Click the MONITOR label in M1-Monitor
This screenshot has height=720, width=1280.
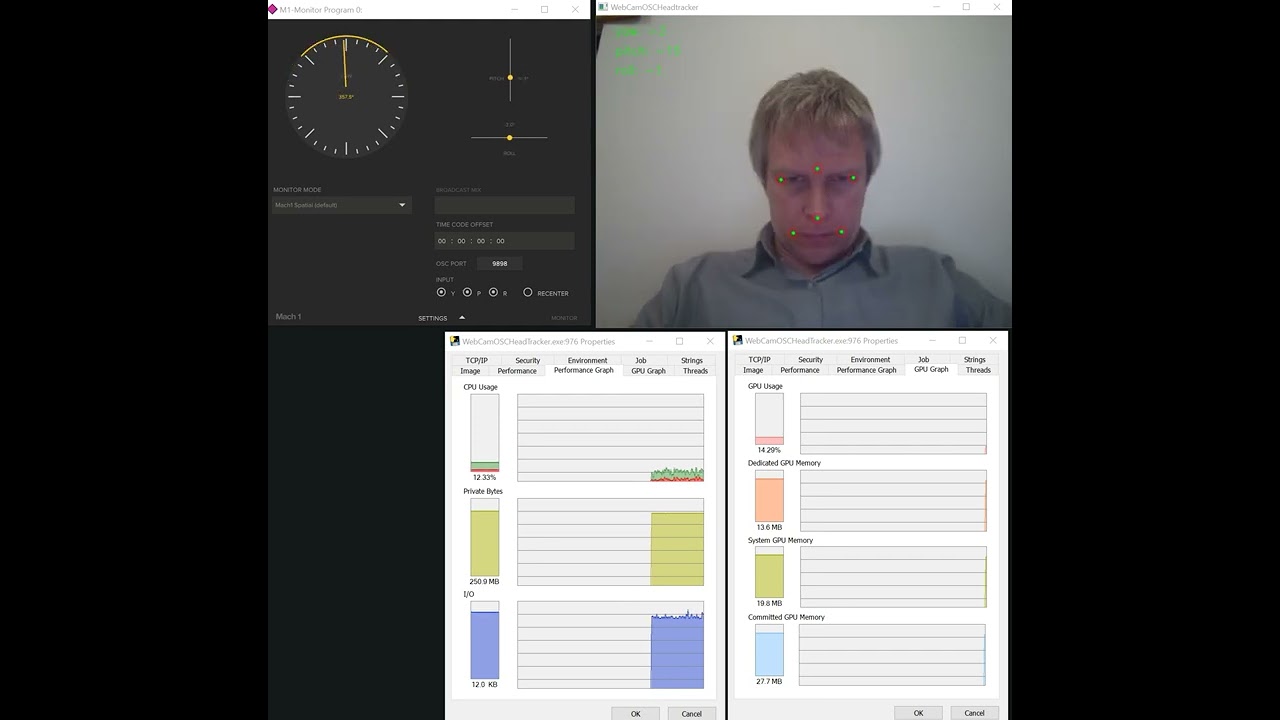pos(564,318)
